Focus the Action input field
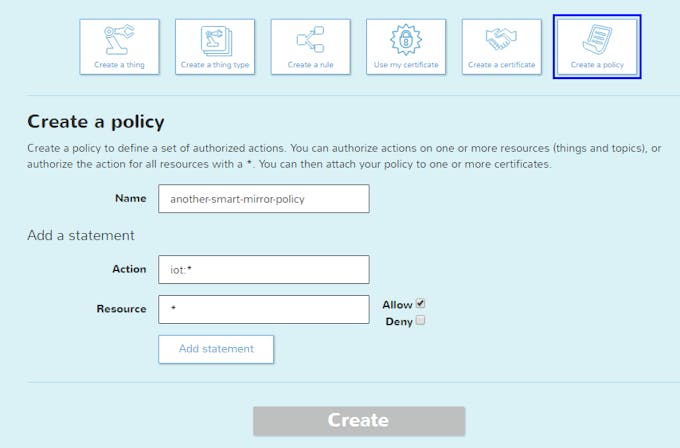 click(264, 270)
